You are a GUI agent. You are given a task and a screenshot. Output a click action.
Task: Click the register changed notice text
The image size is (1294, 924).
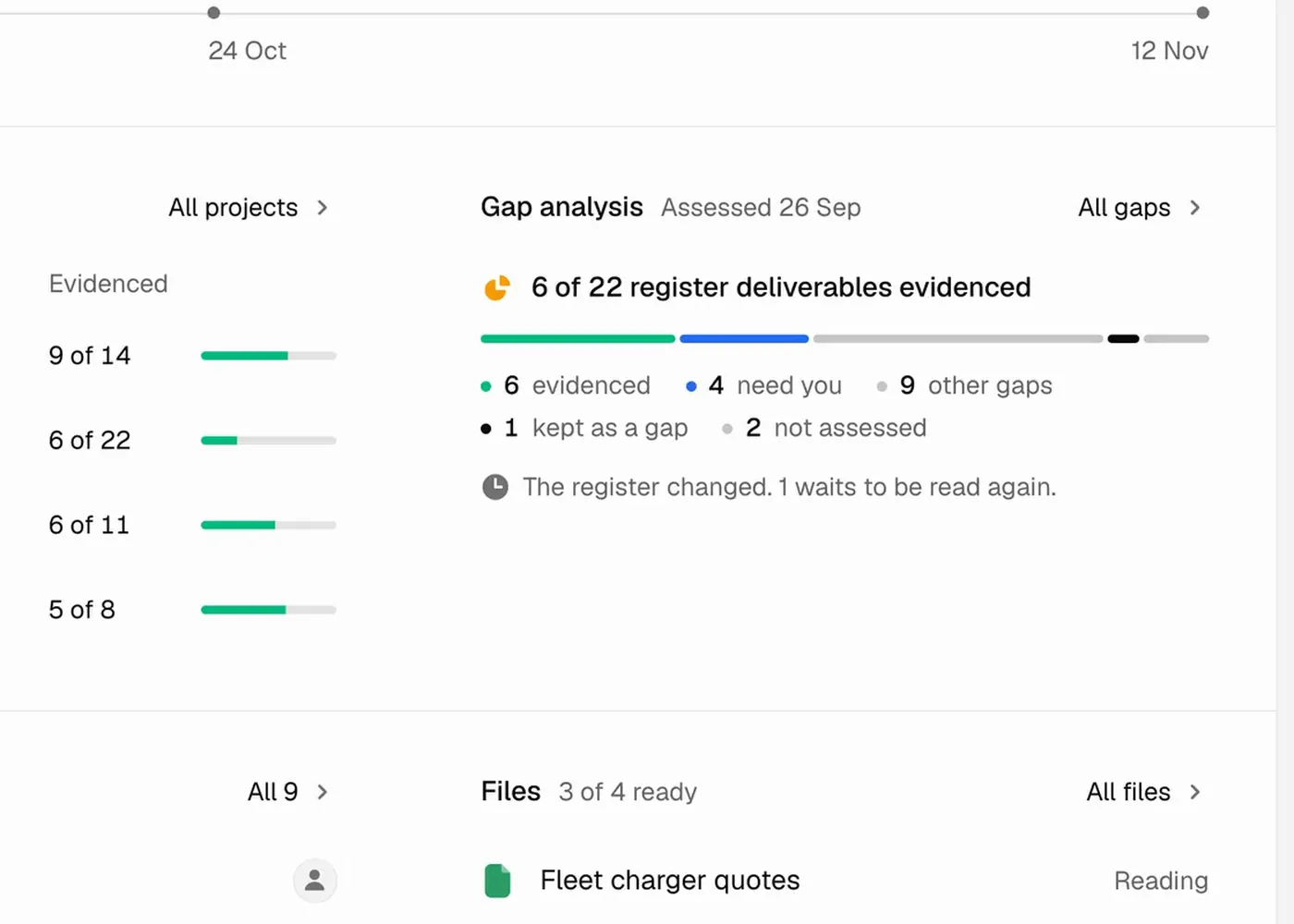[789, 487]
